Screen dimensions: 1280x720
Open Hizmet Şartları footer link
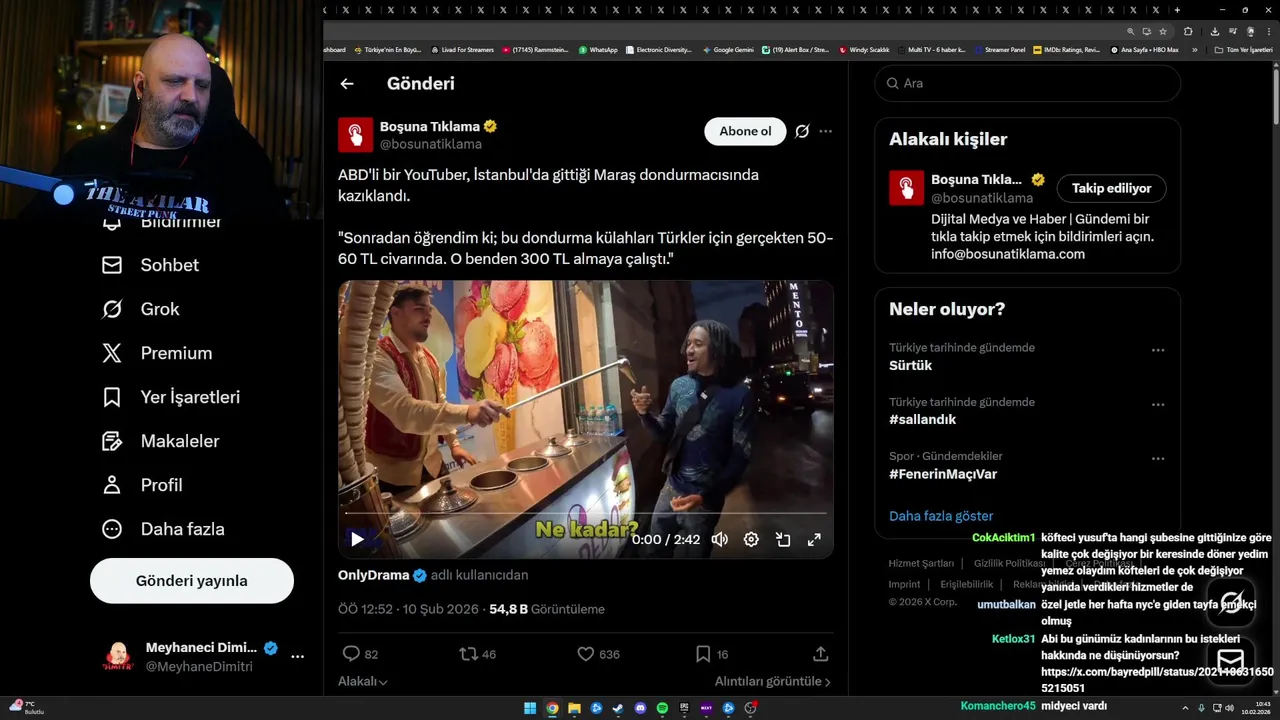(x=921, y=564)
